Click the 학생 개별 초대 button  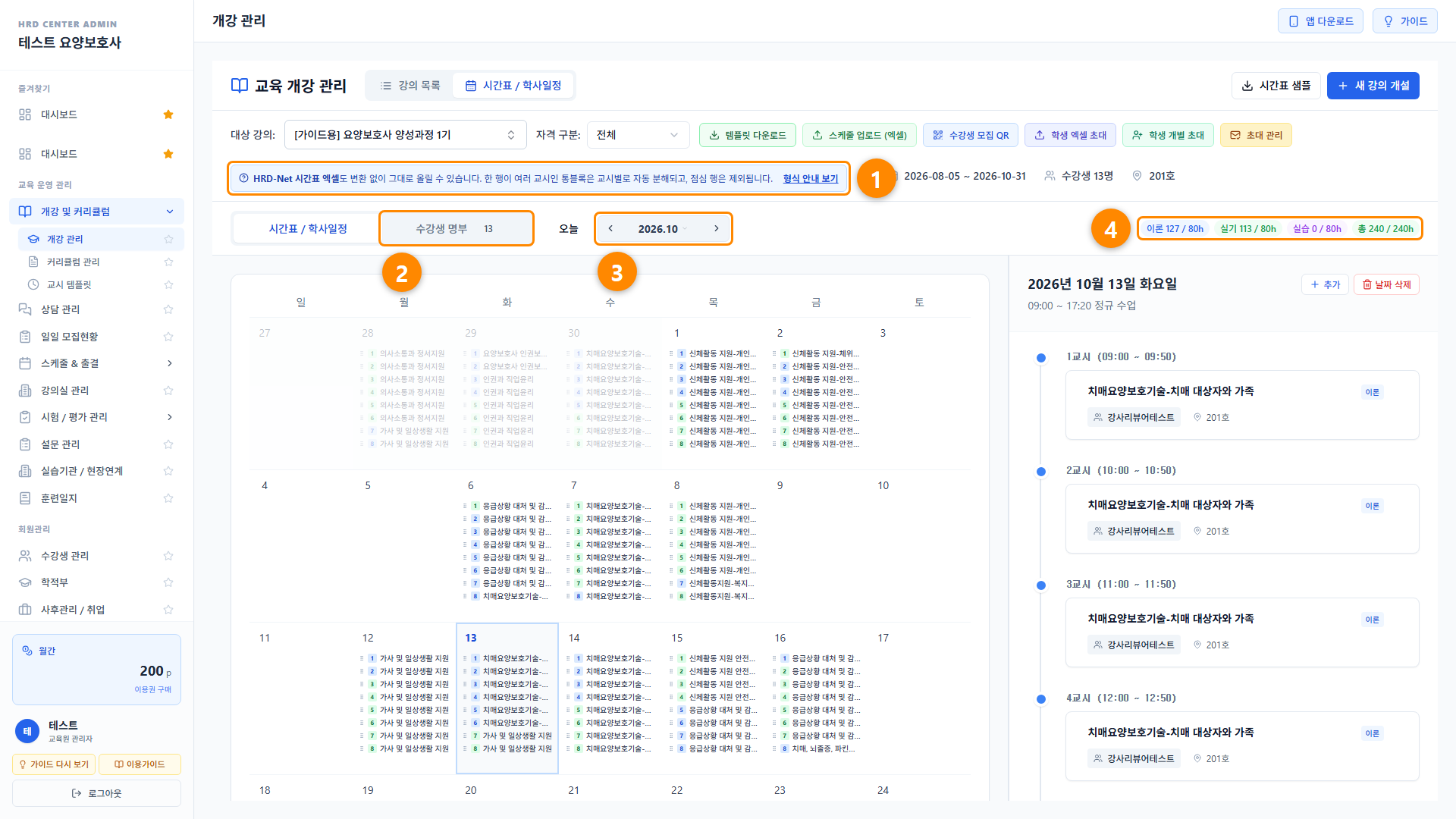(x=1168, y=135)
